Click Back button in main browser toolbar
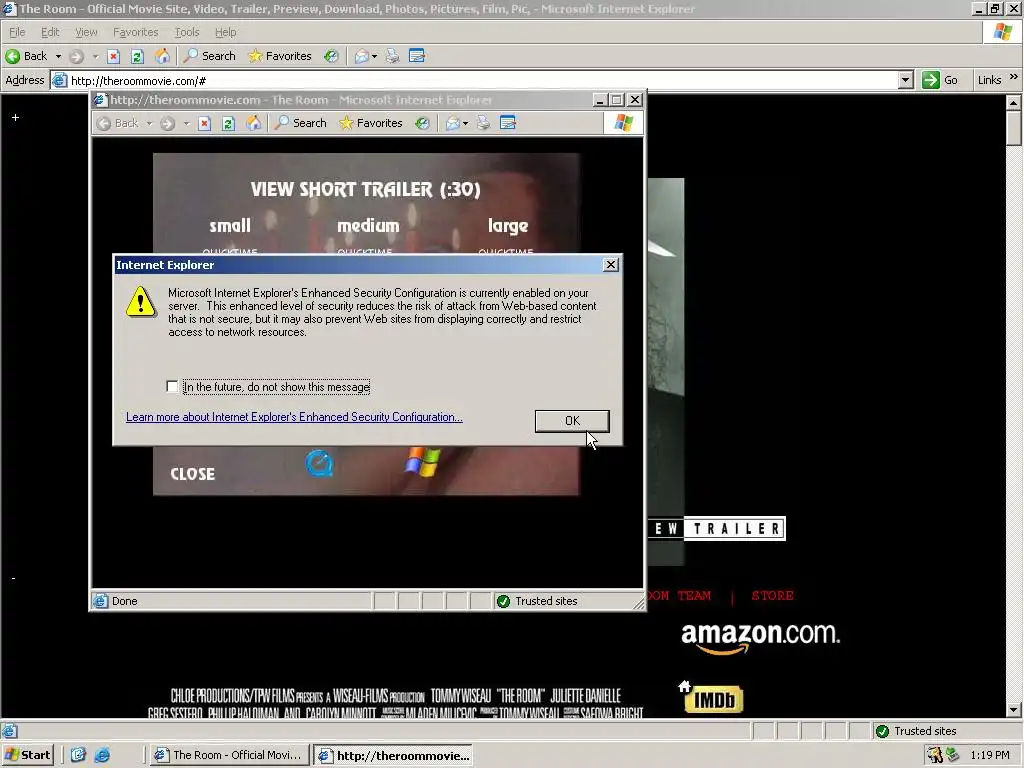The width and height of the screenshot is (1024, 768). pos(27,56)
